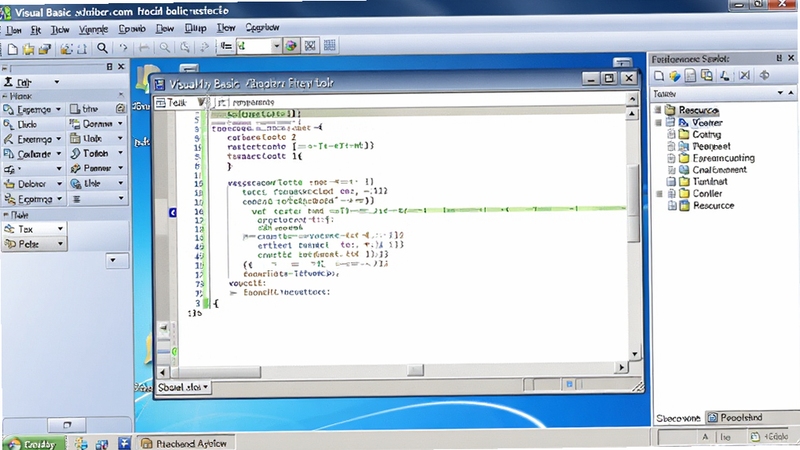Open the 'Ptaebend Aplciew' taskbar window button
This screenshot has height=450, width=800.
(185, 443)
